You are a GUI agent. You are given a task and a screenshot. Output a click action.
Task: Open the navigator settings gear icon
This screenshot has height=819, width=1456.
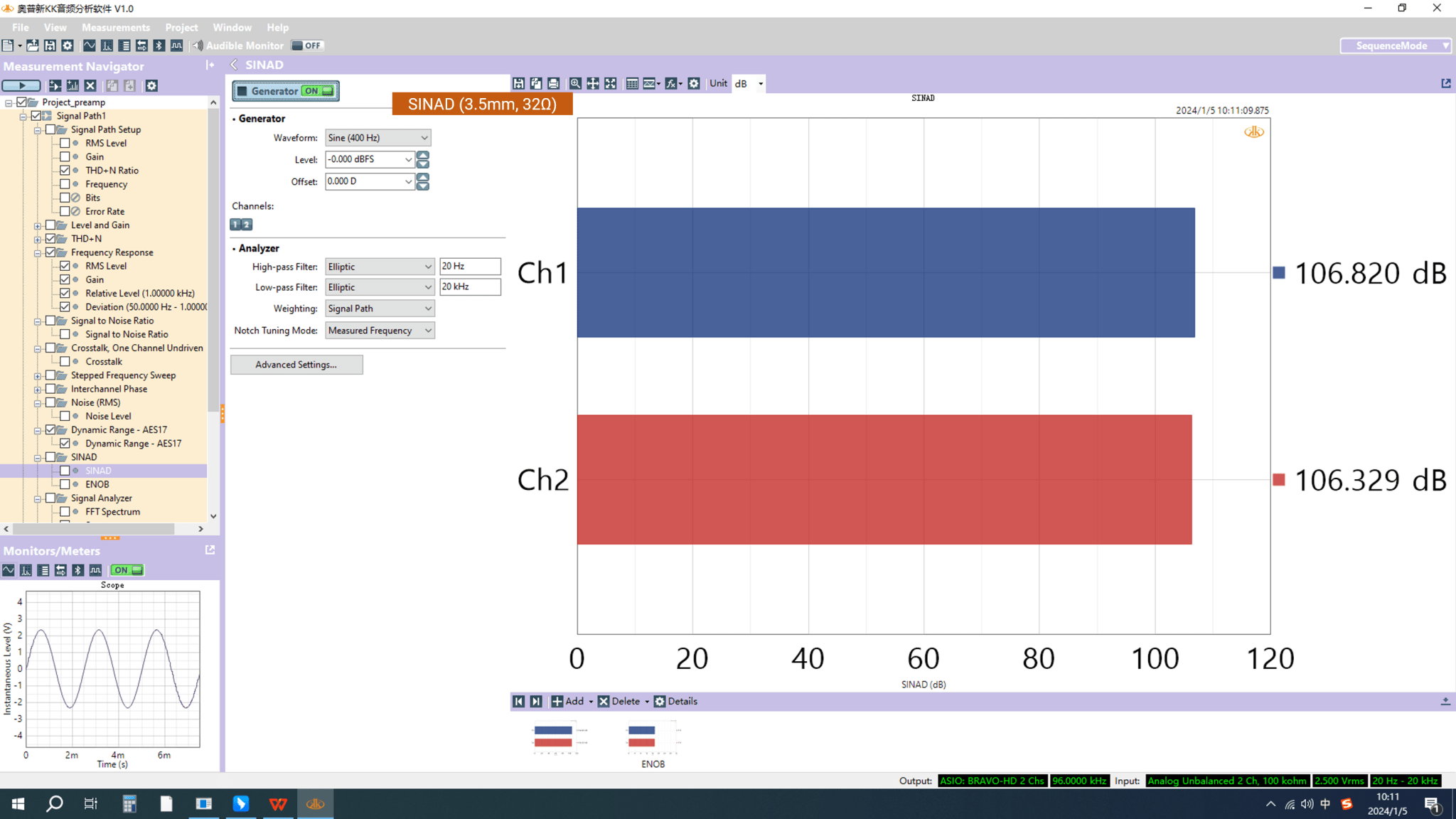(x=151, y=85)
